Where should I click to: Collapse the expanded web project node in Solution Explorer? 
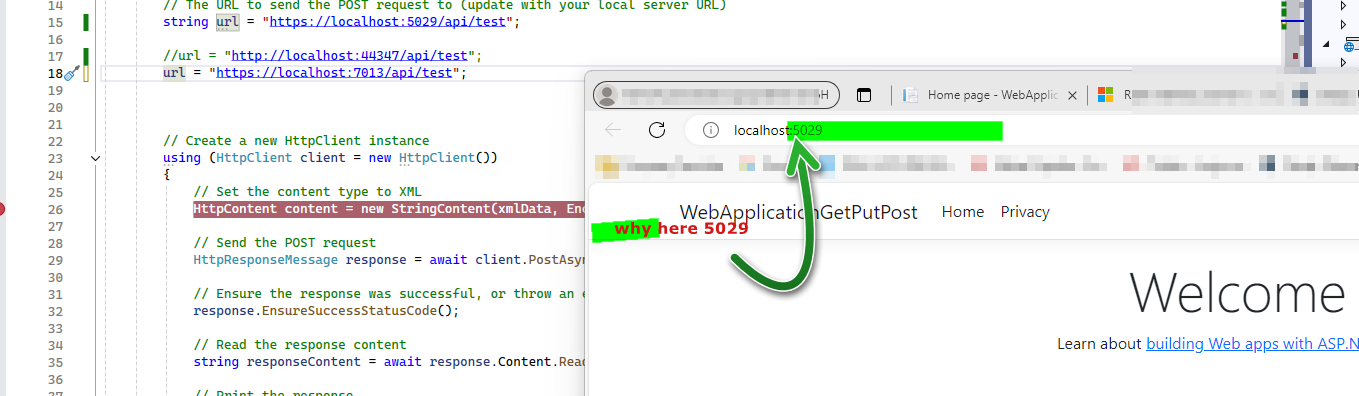click(x=1325, y=45)
